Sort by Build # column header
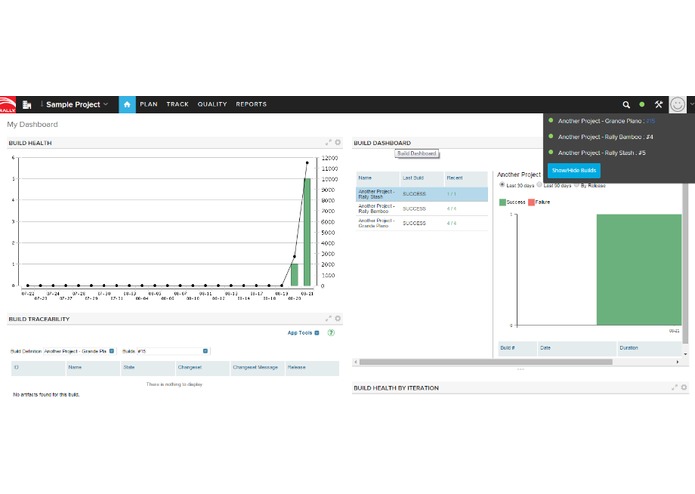Screen dimensions: 695x494 coord(517,348)
